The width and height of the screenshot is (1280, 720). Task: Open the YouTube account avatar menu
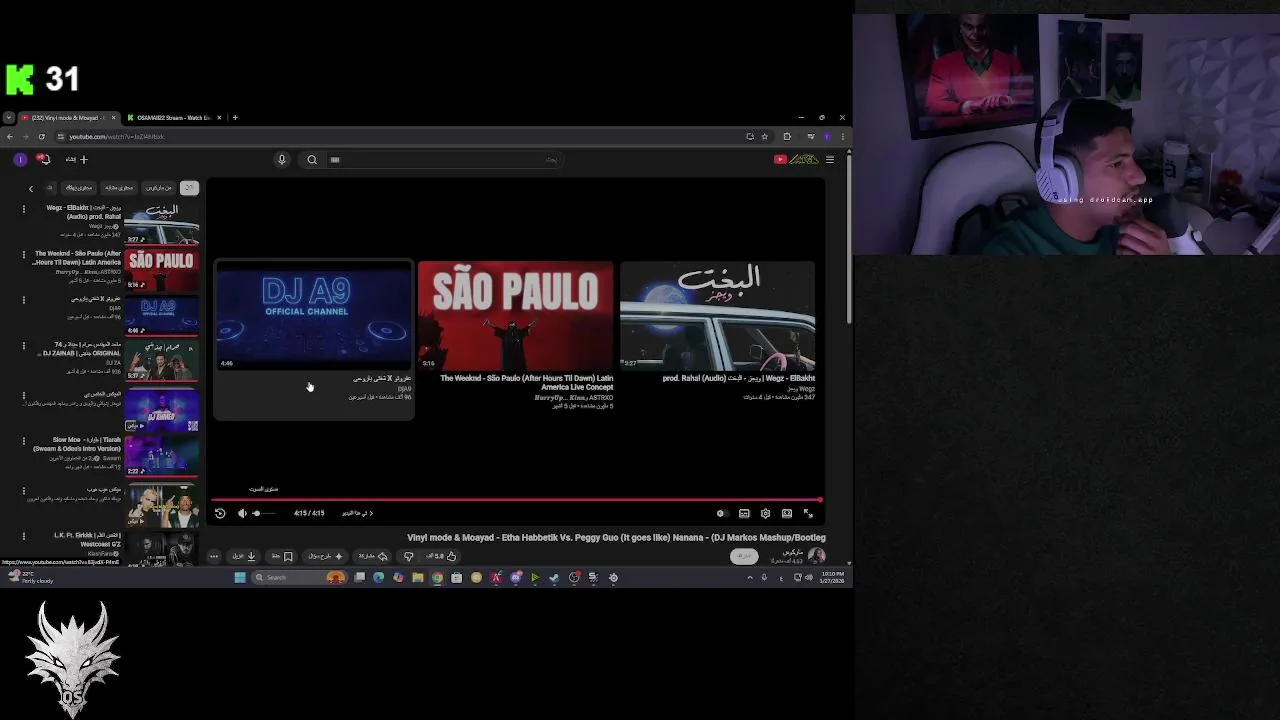tap(20, 159)
